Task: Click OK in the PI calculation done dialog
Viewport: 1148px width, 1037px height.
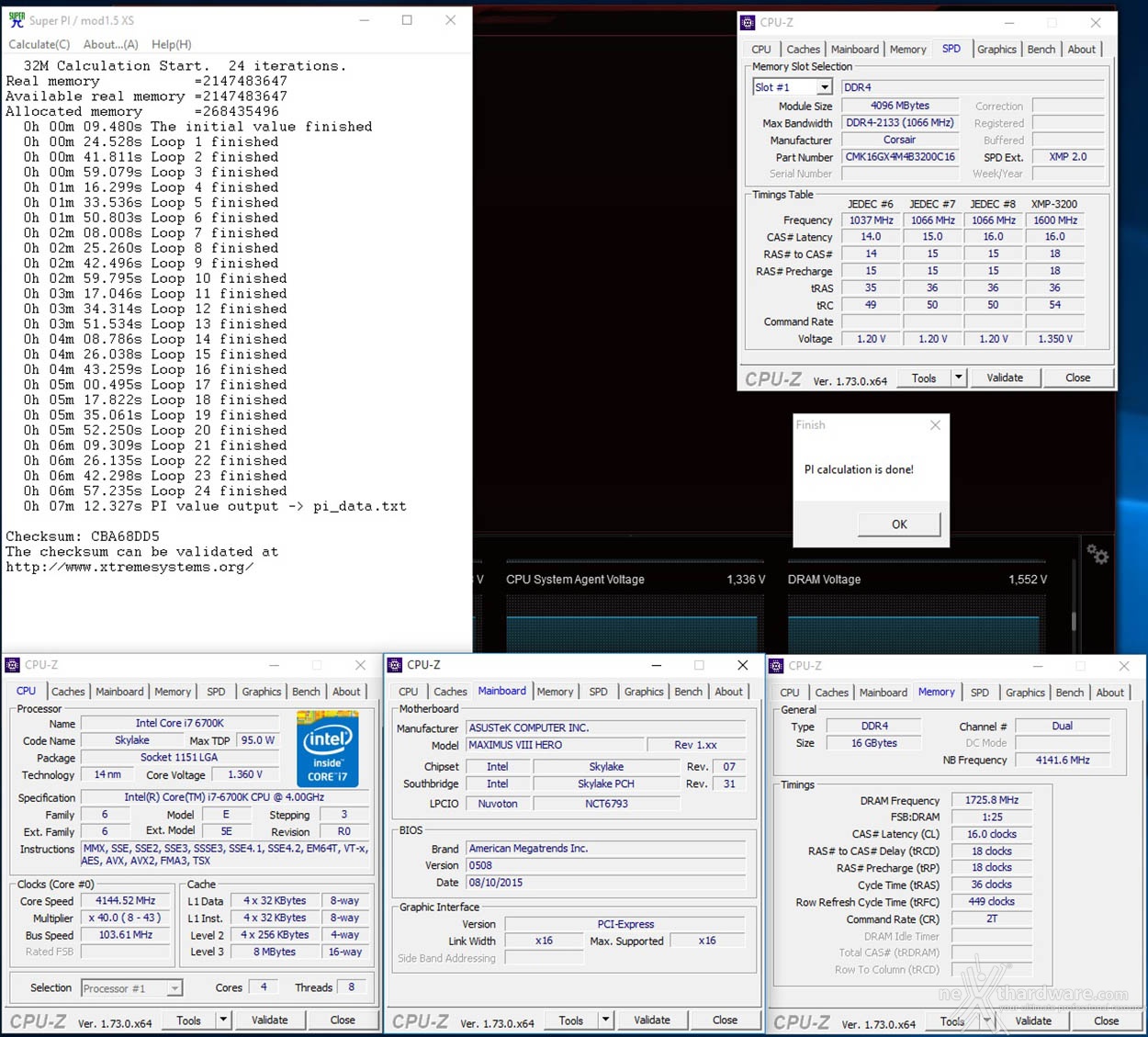Action: pyautogui.click(x=899, y=524)
